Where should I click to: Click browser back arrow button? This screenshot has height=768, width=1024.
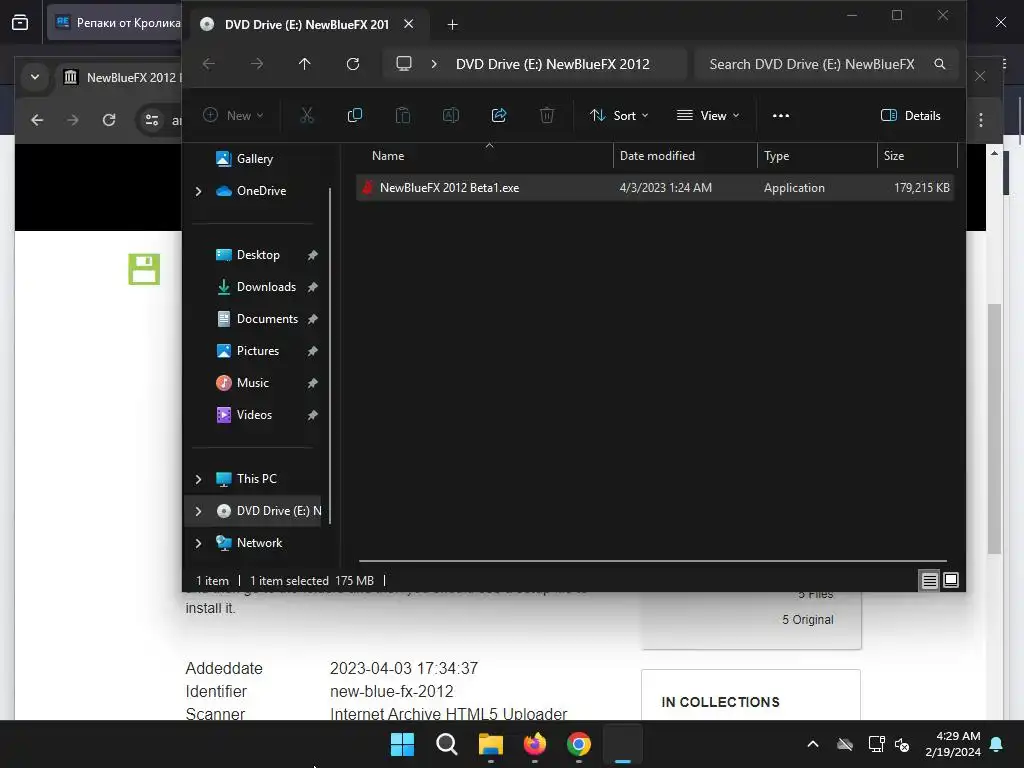coord(37,120)
